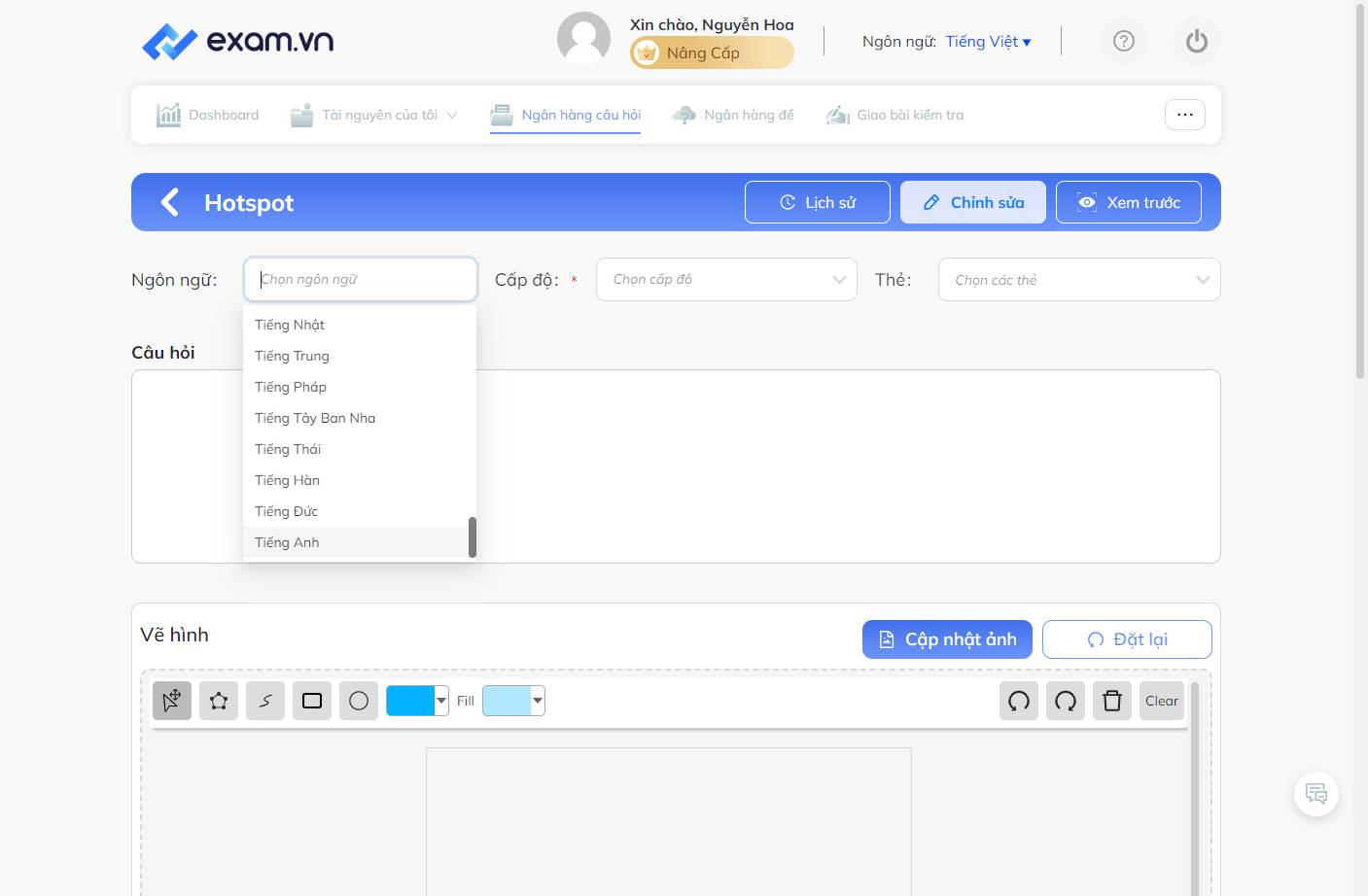The width and height of the screenshot is (1368, 896).
Task: Choose Tiếng Anh from the list
Action: 356,542
